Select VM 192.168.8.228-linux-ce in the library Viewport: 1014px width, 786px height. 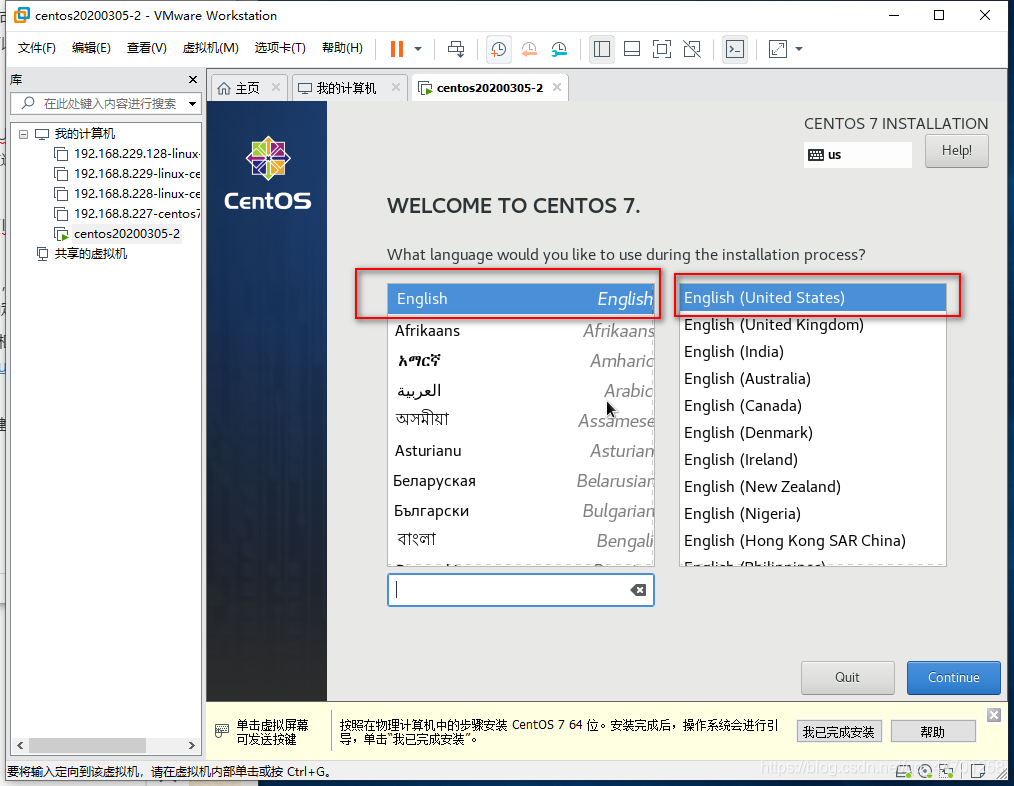click(x=136, y=194)
